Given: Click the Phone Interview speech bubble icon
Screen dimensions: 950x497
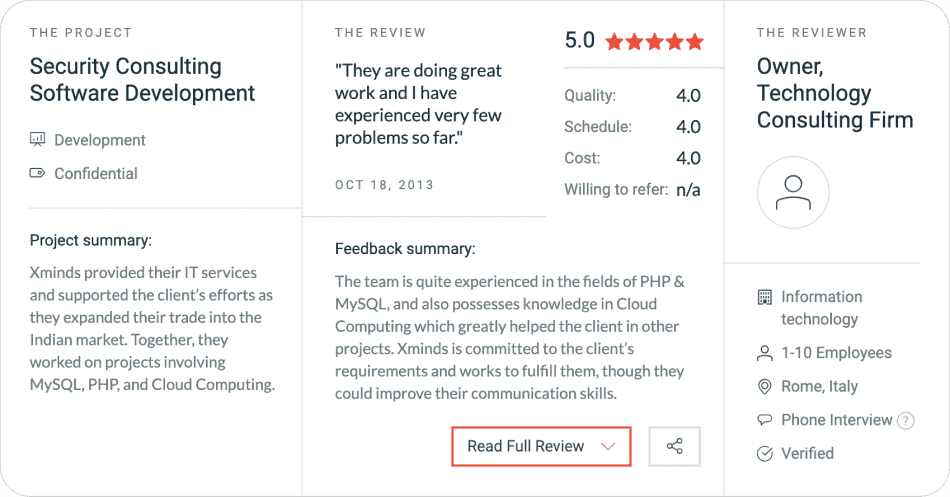Looking at the screenshot, I should click(x=765, y=420).
